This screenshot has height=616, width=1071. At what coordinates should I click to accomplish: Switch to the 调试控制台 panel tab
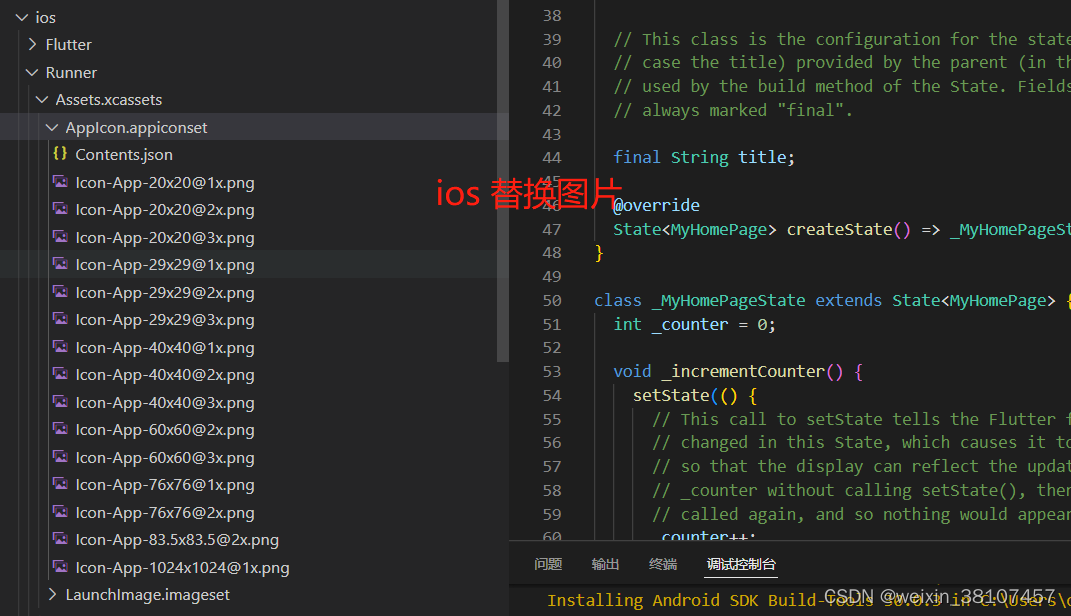click(741, 564)
